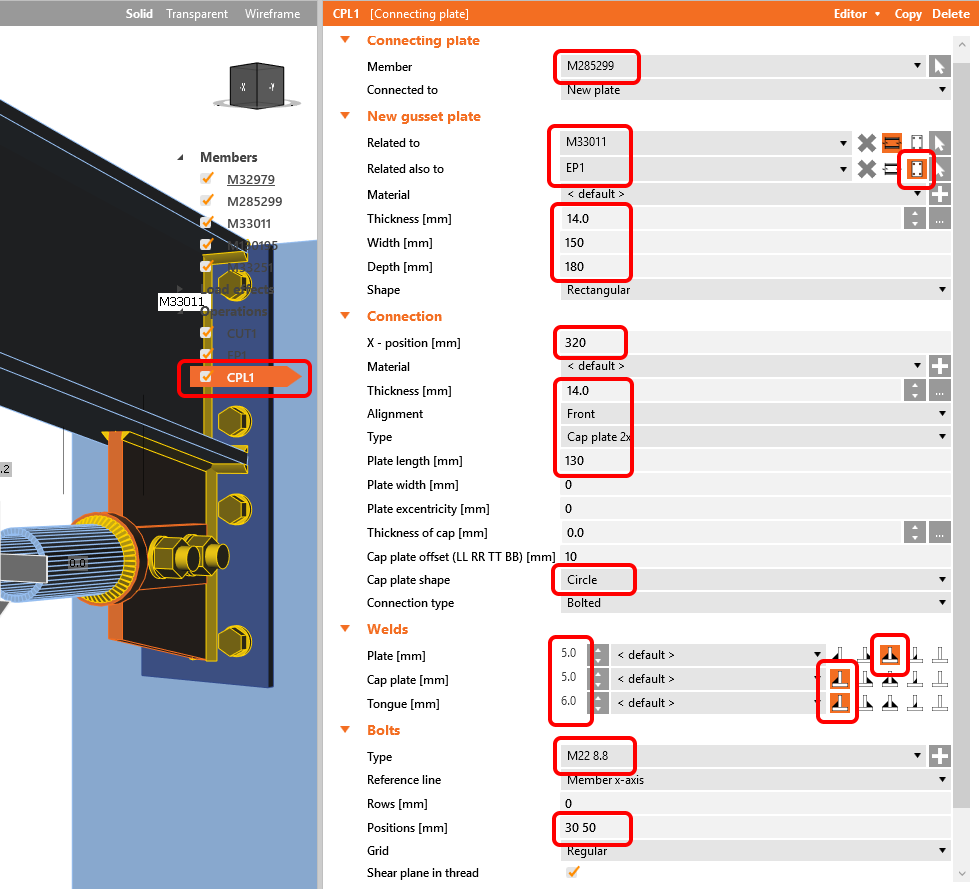Select bolt-pattern plate icon in Related to row
The image size is (979, 889).
point(916,143)
